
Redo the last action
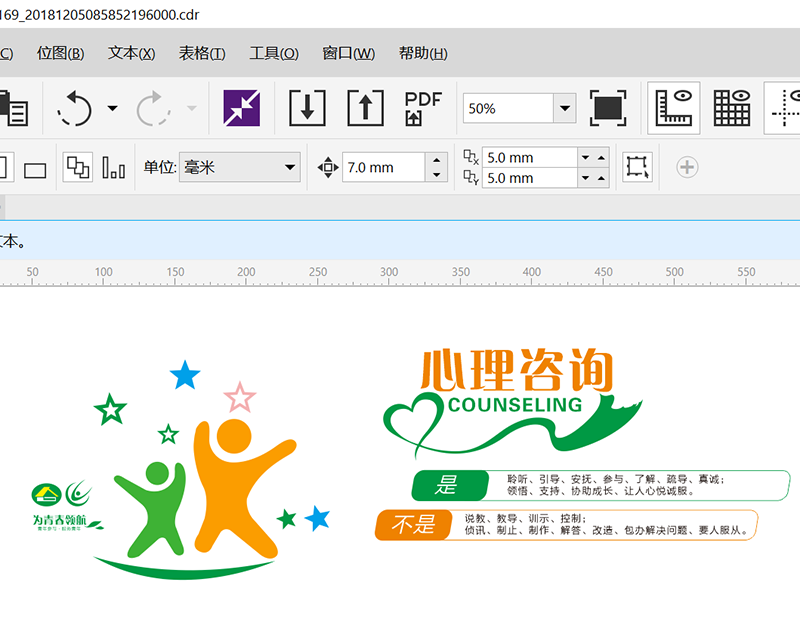pos(148,107)
